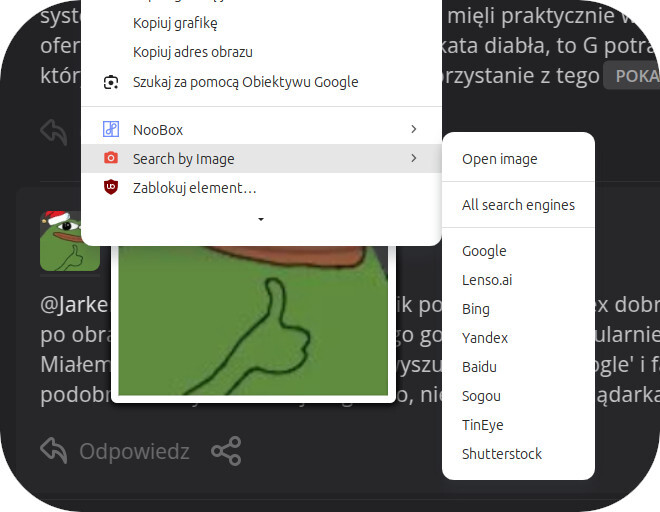Open the Pepe avatar with Santa hat

click(68, 242)
